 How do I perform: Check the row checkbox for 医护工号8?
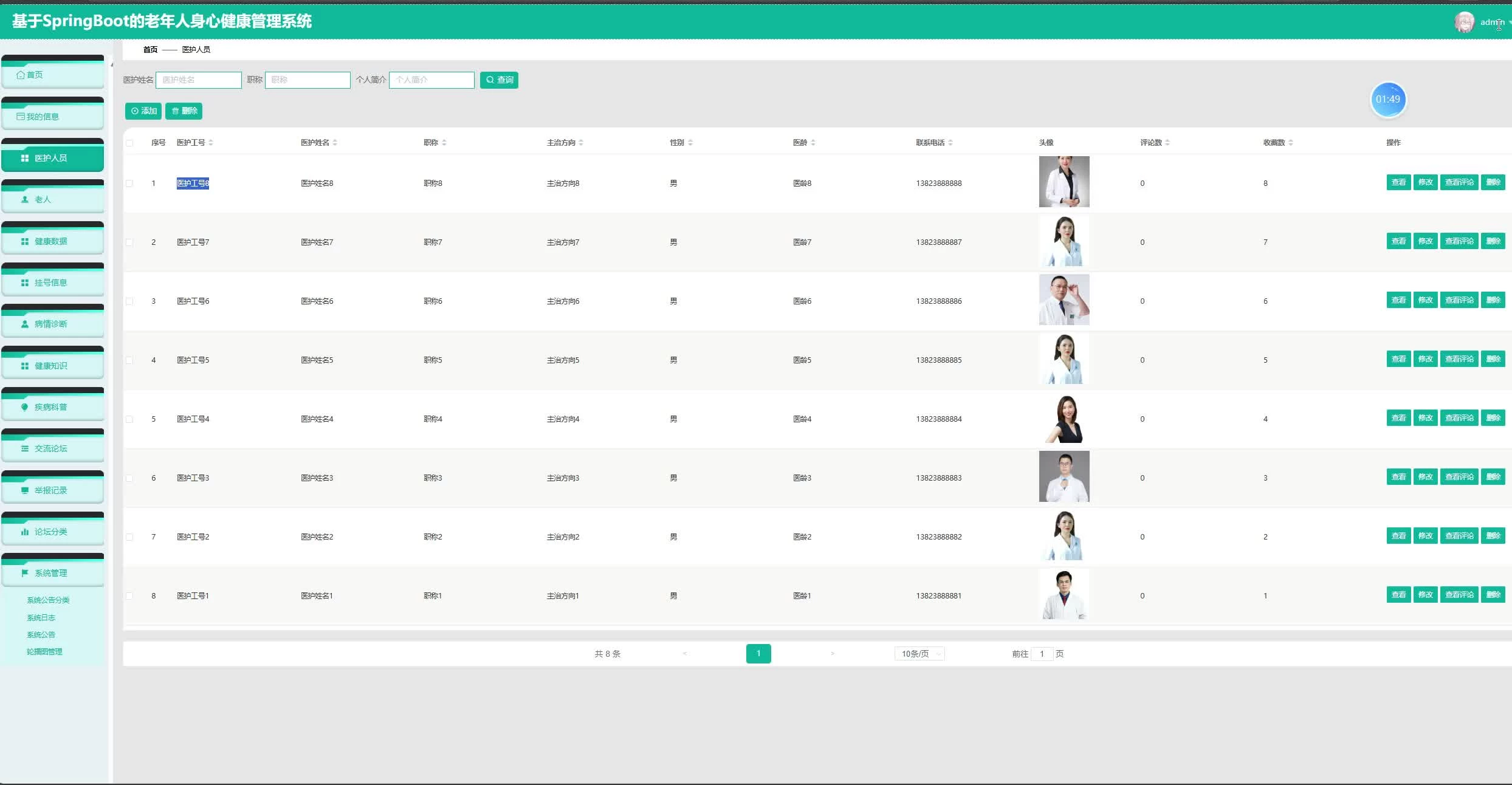pyautogui.click(x=129, y=183)
